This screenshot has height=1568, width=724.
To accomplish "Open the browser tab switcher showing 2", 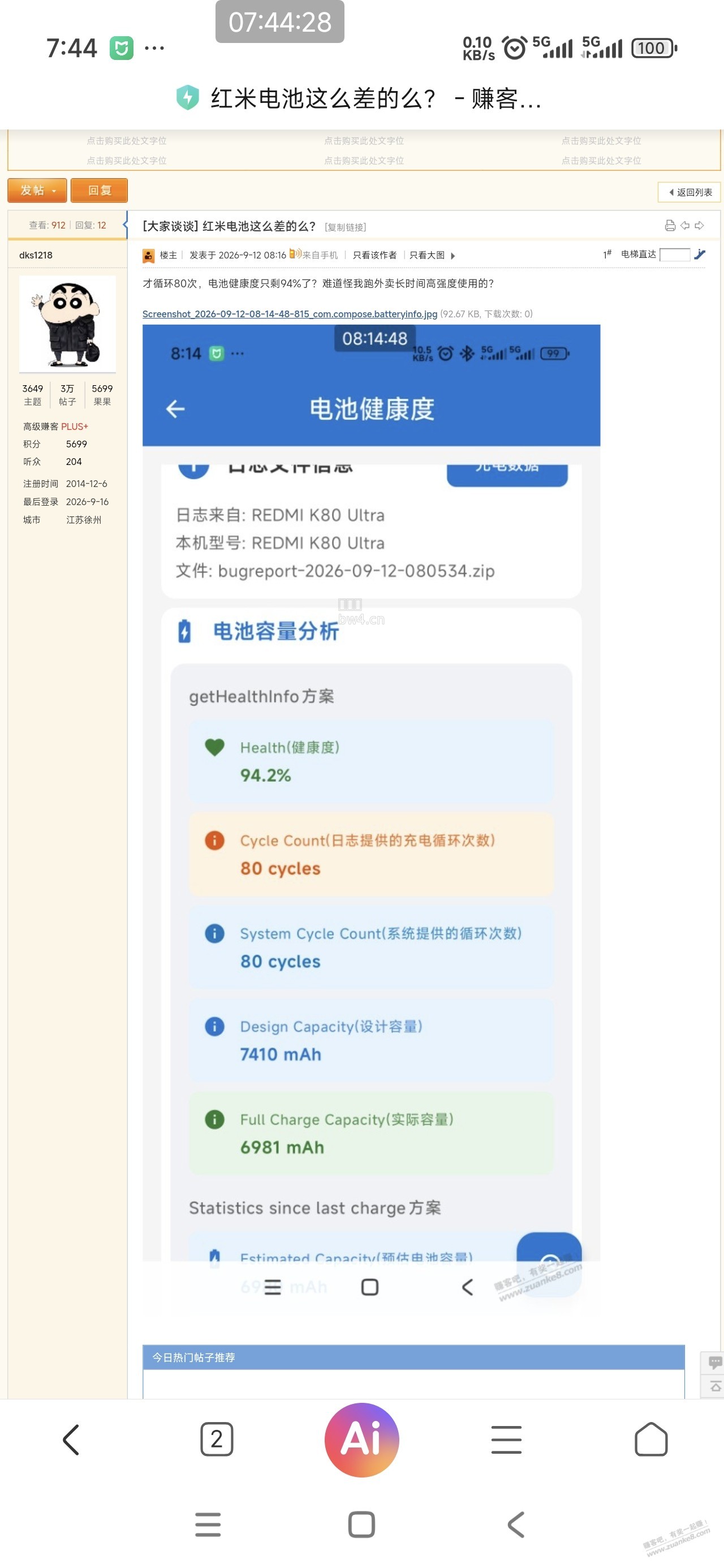I will pyautogui.click(x=217, y=1440).
